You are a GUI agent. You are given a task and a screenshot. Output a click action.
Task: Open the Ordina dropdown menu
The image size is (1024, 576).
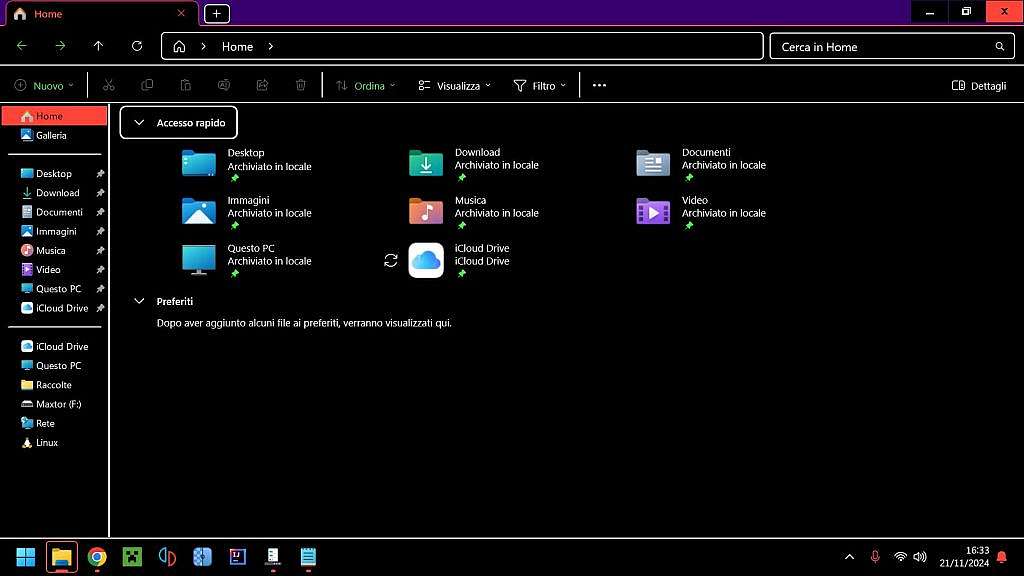(366, 85)
